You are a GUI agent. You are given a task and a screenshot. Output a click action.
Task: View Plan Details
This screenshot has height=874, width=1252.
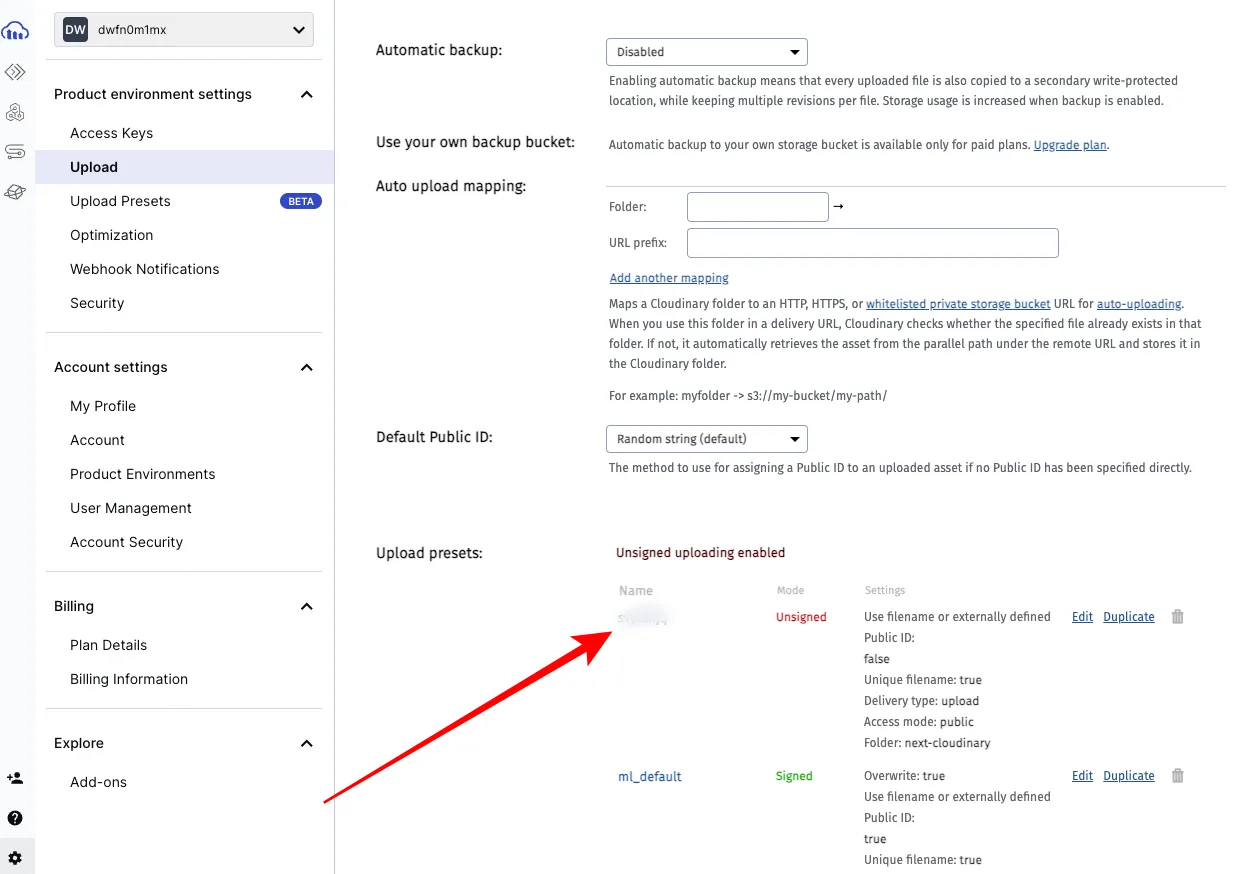pyautogui.click(x=108, y=645)
